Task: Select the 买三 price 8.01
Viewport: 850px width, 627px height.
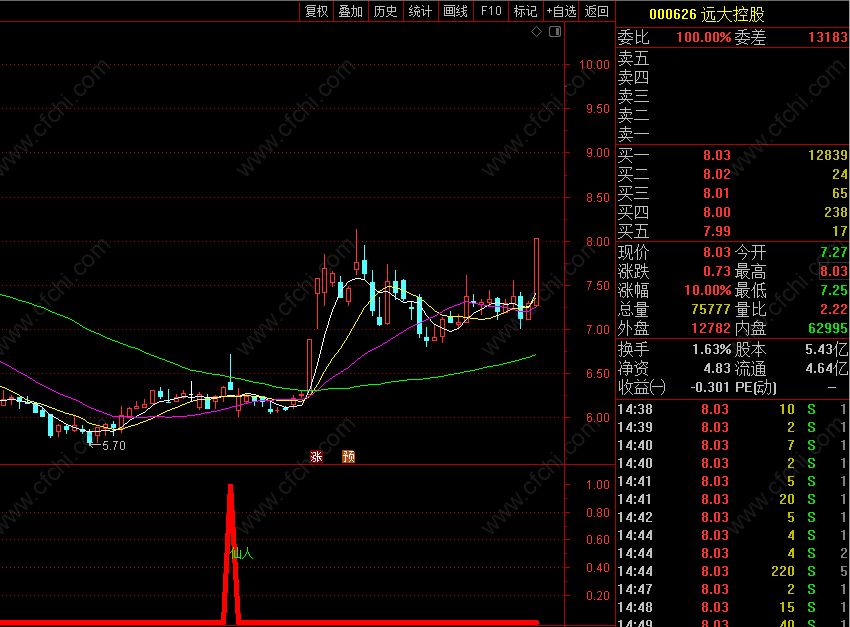Action: [717, 193]
